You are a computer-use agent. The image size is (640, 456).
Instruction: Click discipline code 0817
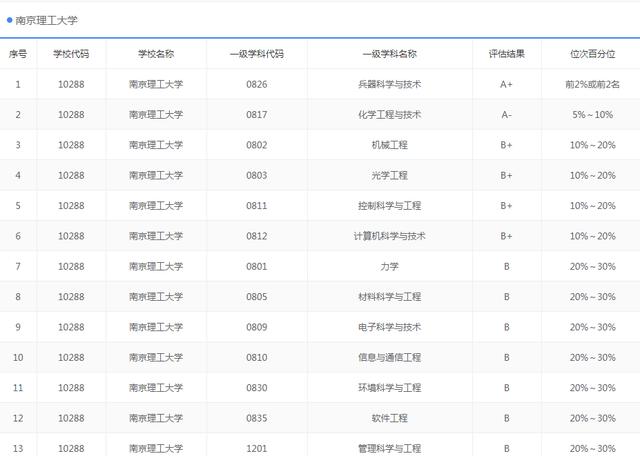(257, 115)
